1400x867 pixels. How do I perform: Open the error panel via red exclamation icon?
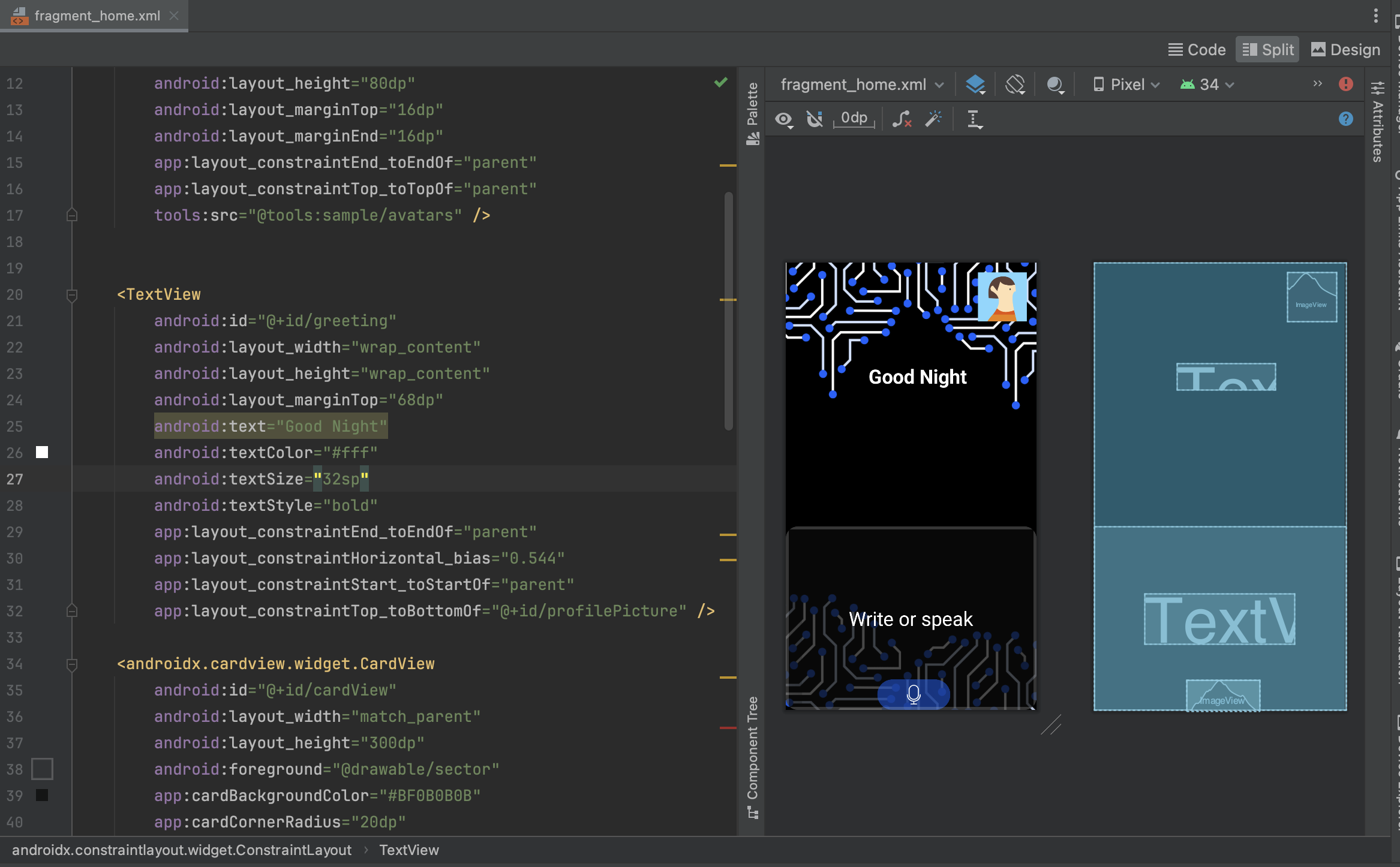tap(1347, 84)
